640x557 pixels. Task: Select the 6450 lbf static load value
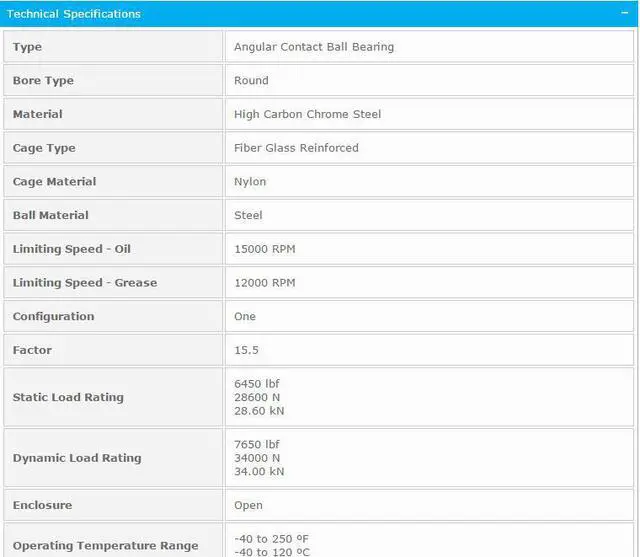[x=257, y=384]
